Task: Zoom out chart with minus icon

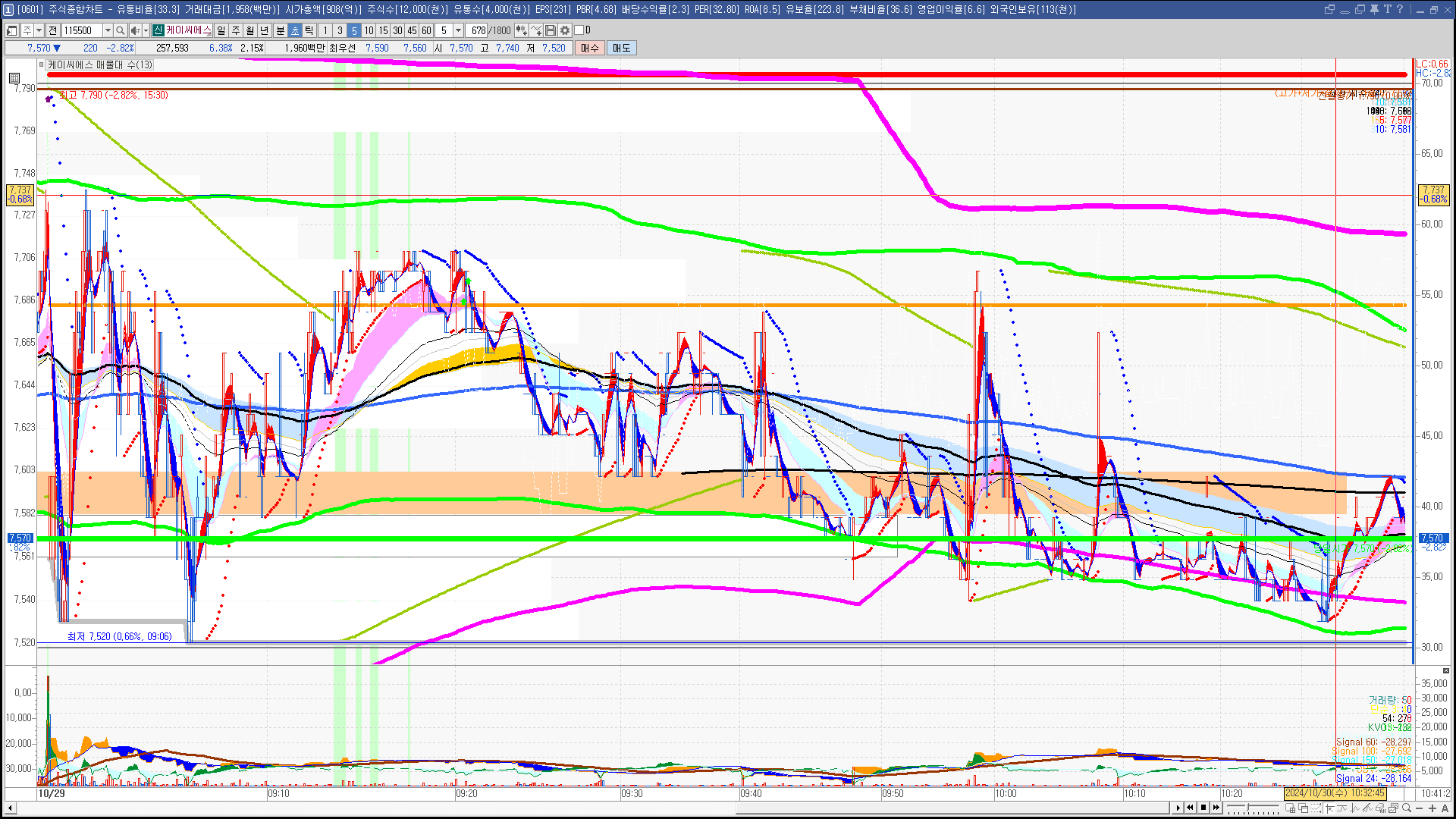Action: 1420,808
